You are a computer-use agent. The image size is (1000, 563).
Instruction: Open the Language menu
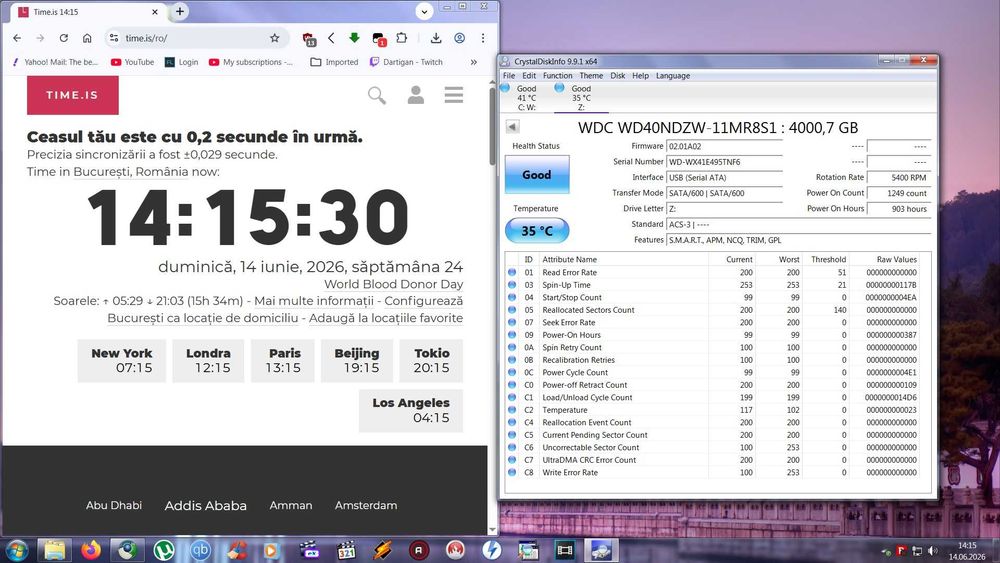point(673,75)
